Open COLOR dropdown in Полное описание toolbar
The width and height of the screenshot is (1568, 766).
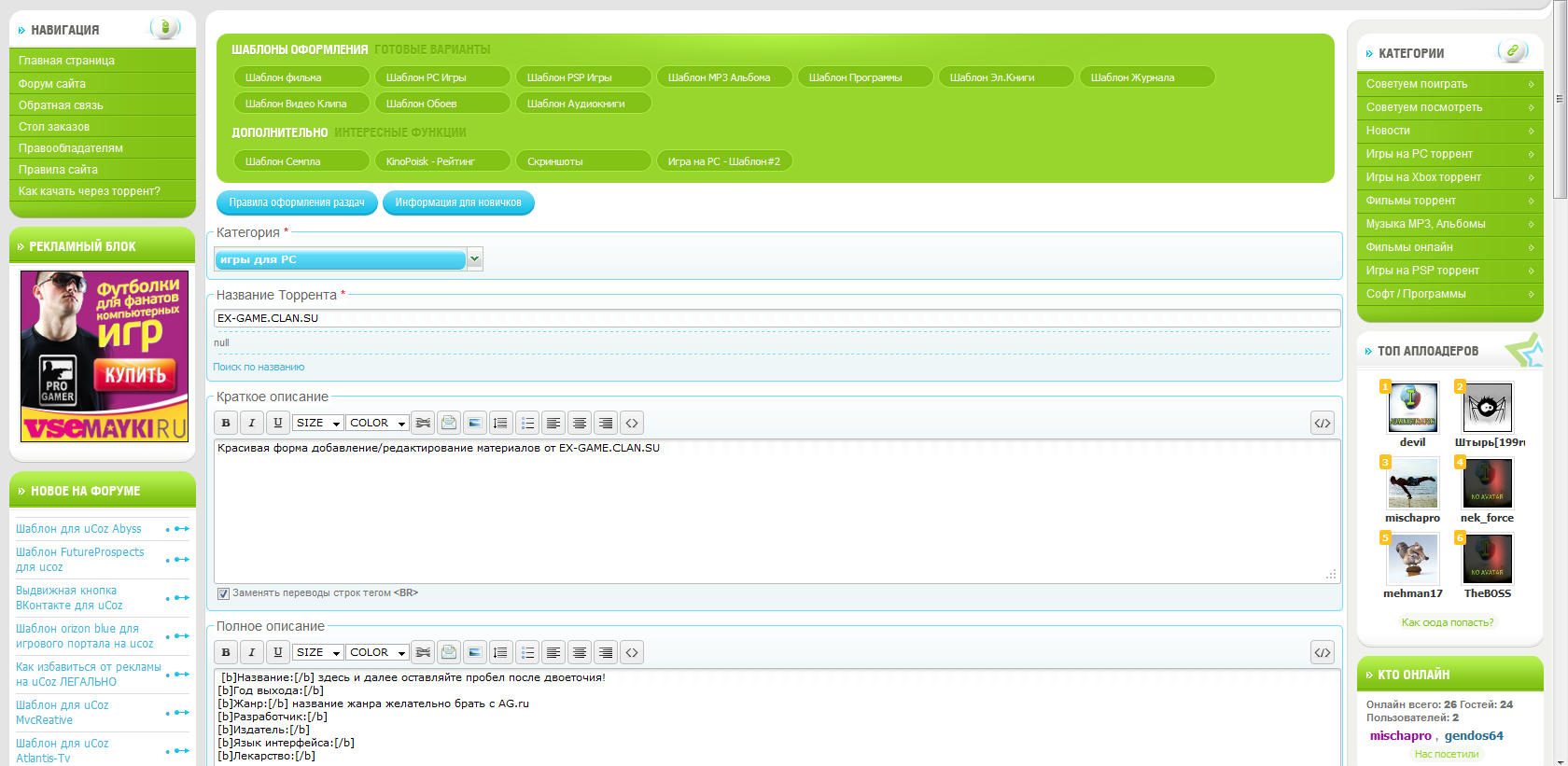tap(377, 652)
